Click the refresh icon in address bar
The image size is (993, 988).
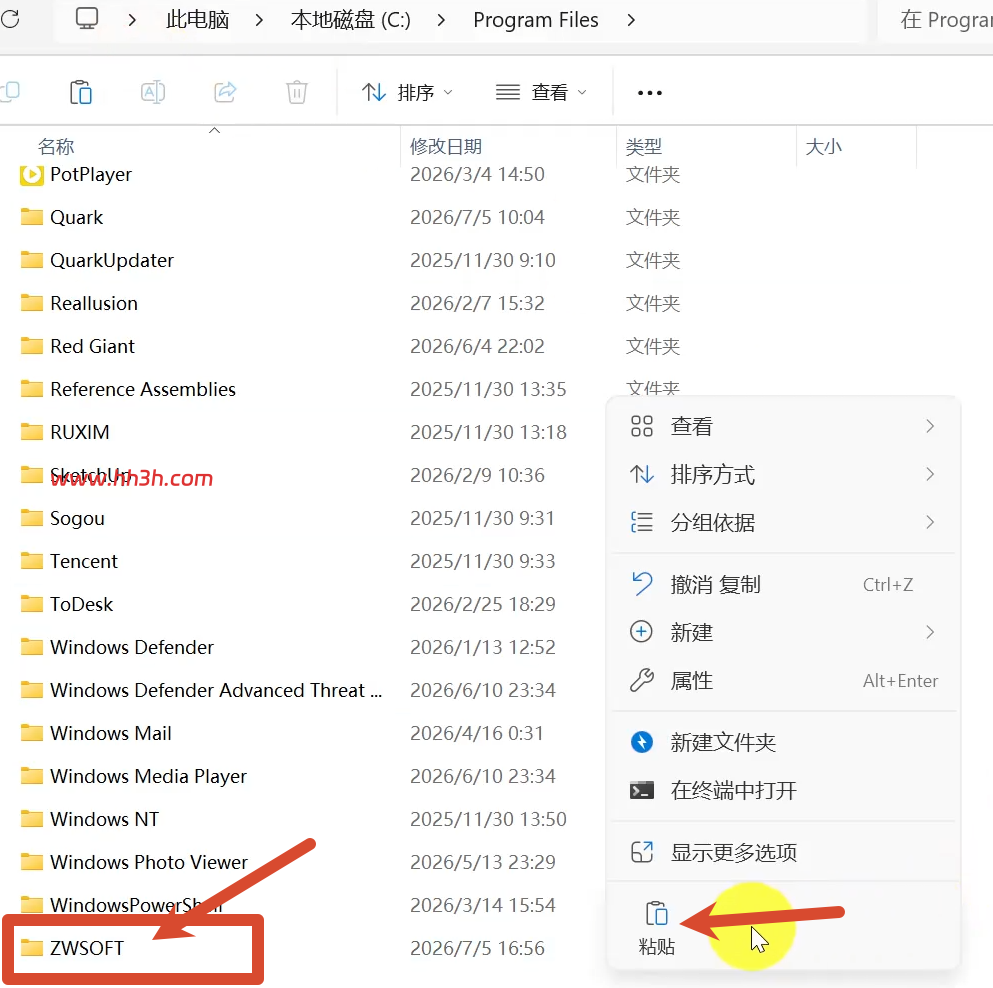click(10, 19)
